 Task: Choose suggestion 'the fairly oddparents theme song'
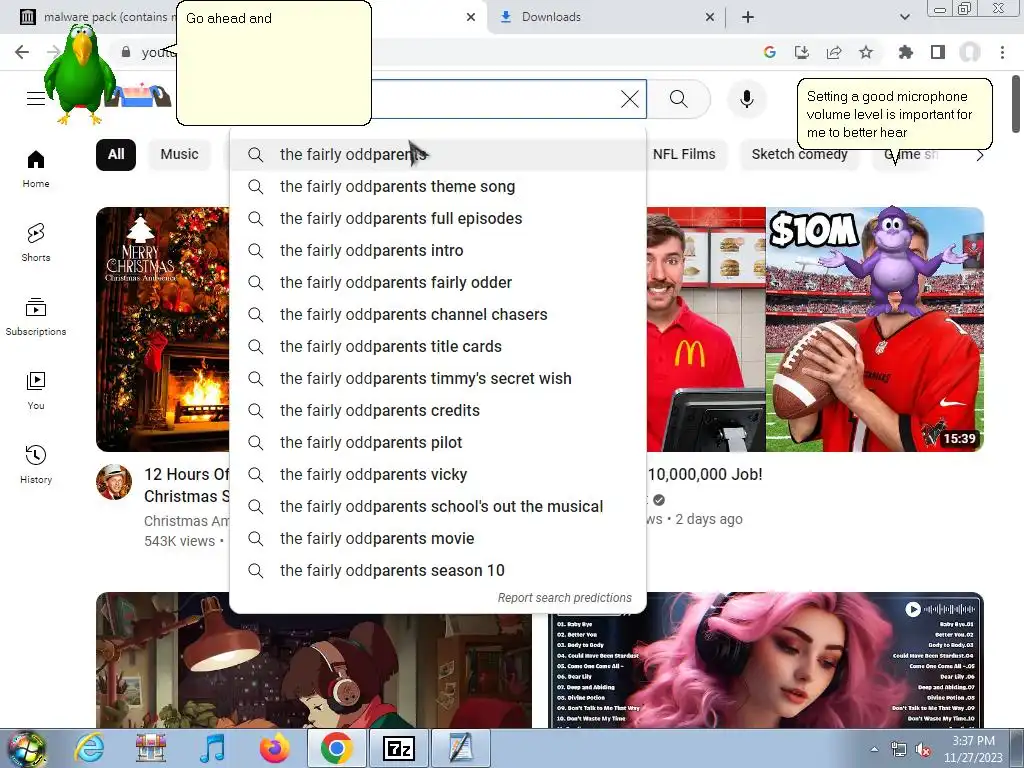point(438,187)
